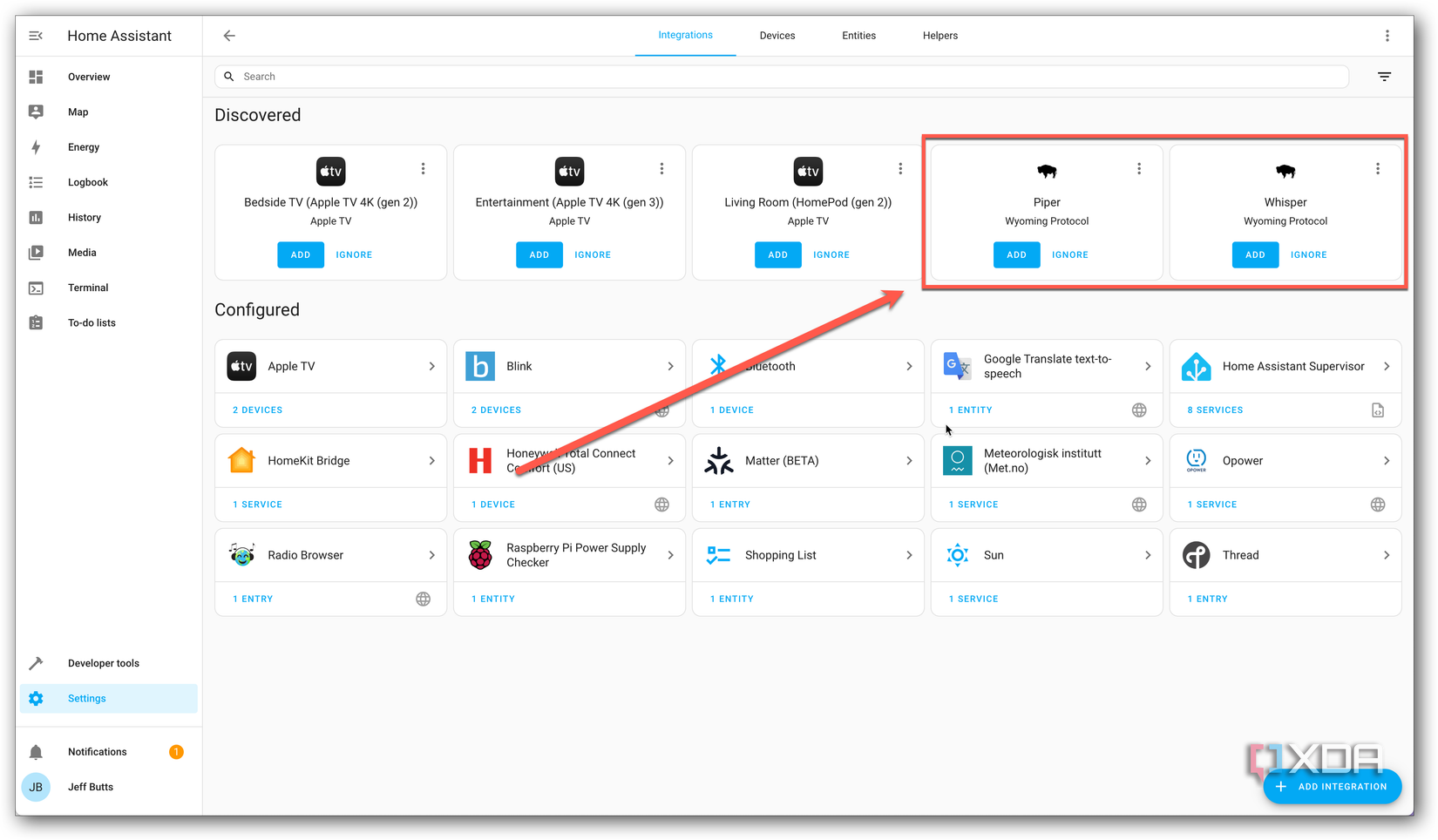Open the Terminal console icon
1438x840 pixels.
pos(36,288)
